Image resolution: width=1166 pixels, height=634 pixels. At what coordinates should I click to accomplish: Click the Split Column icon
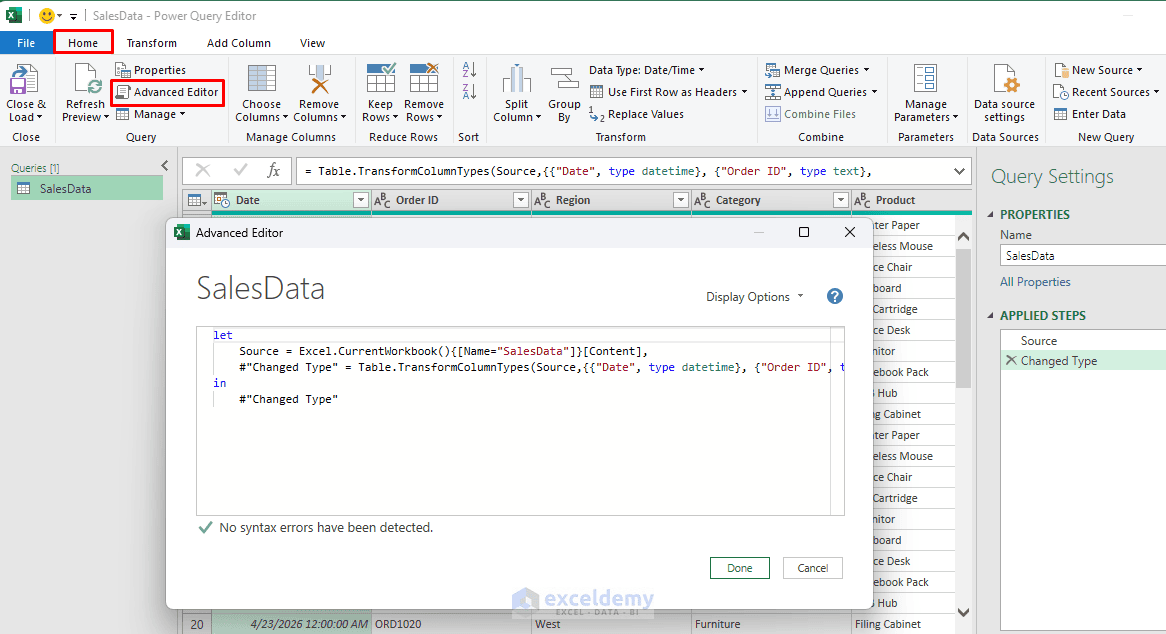[x=516, y=80]
